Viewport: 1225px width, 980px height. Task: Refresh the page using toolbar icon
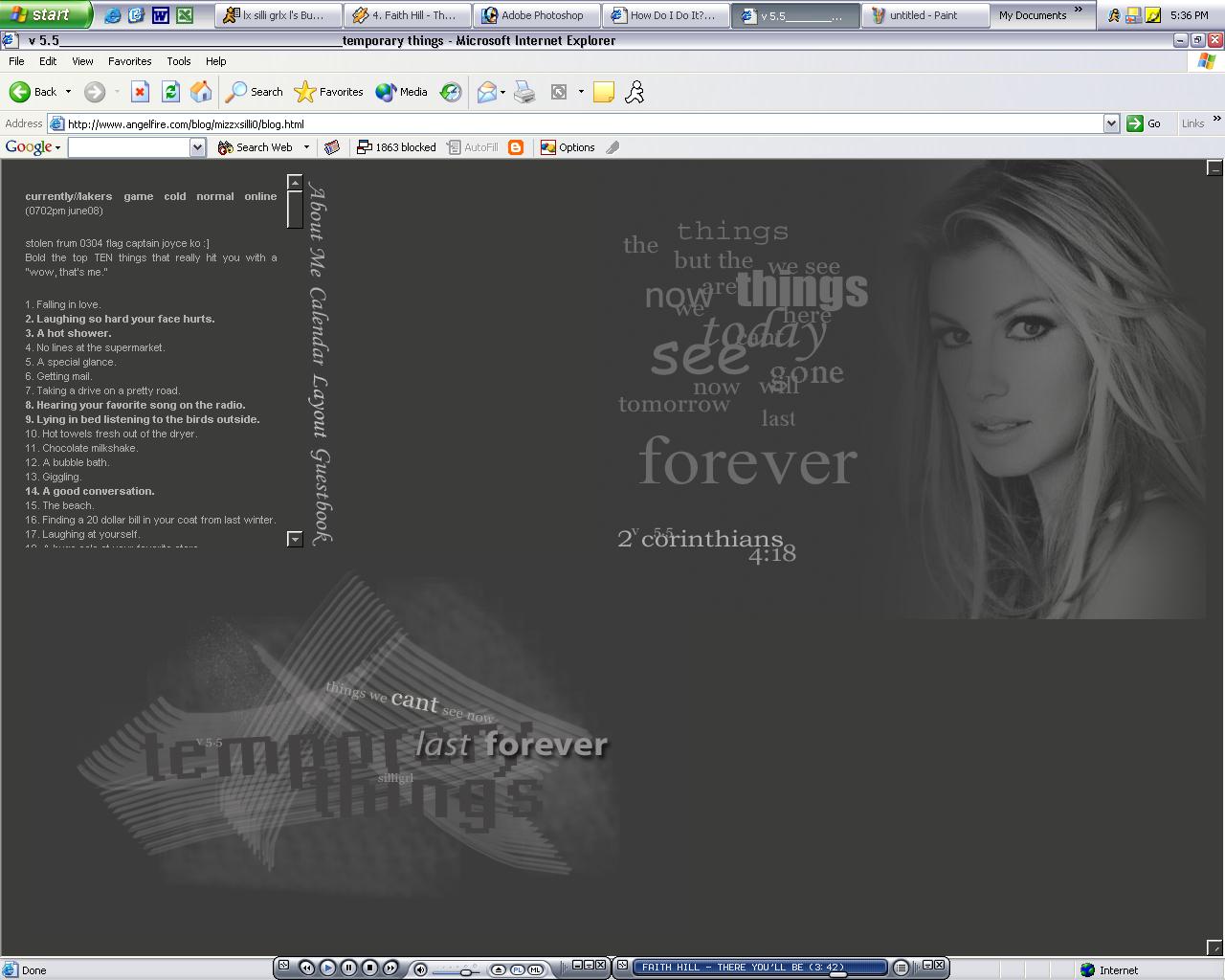point(170,92)
